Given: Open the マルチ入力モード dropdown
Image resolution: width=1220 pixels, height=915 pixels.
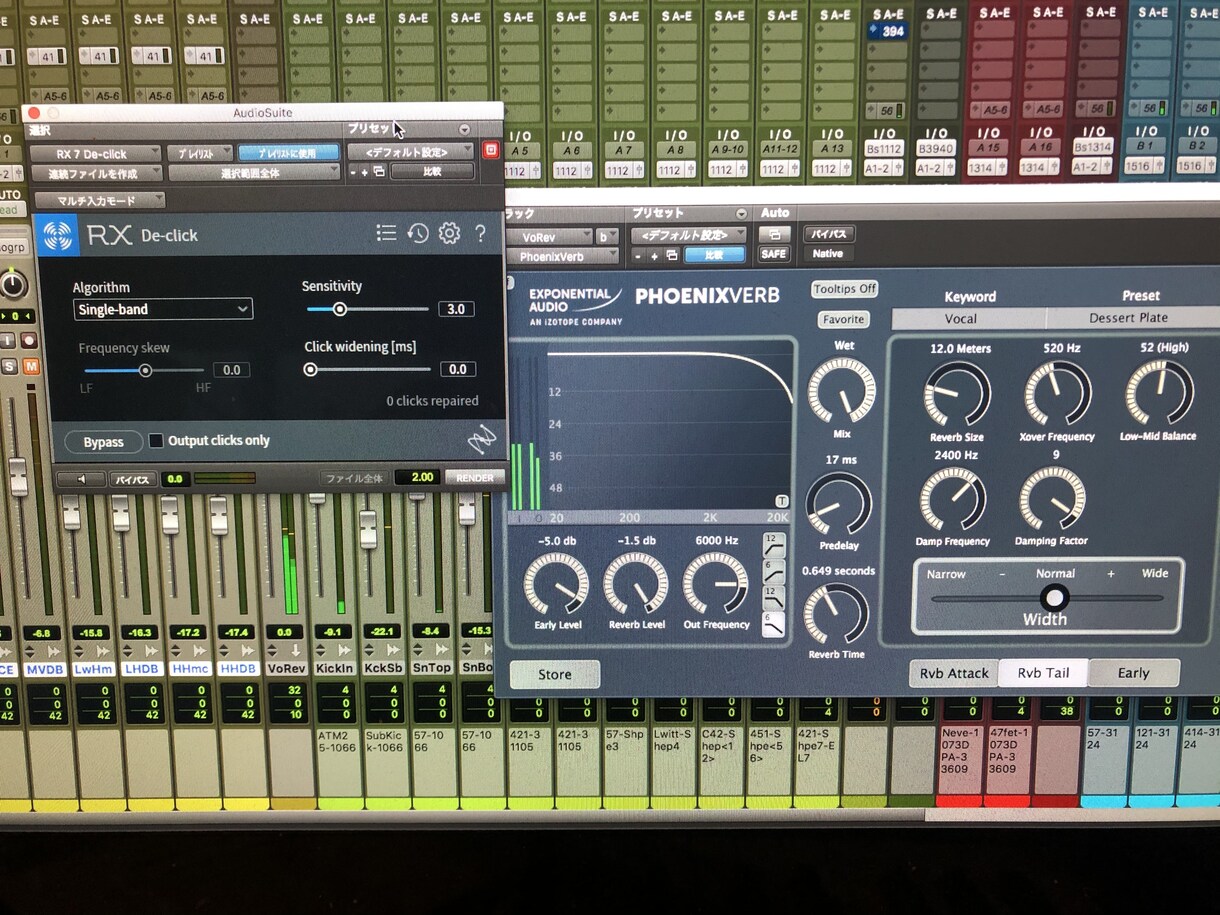Looking at the screenshot, I should point(98,201).
